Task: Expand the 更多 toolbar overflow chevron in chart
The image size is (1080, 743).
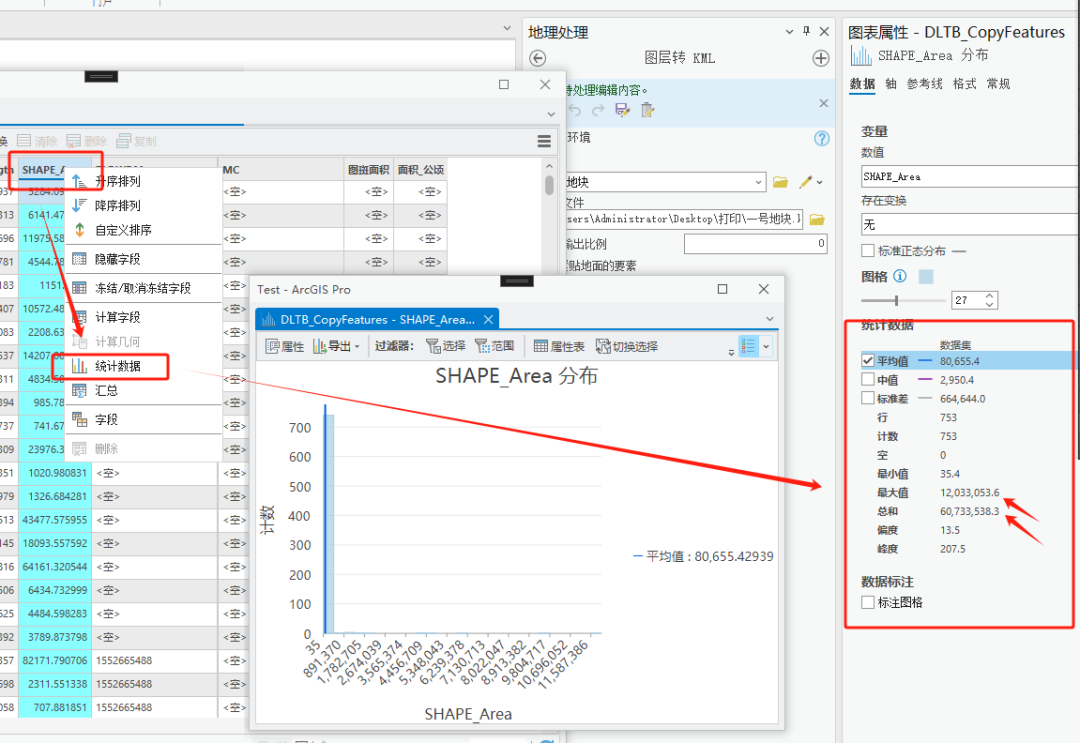Action: tap(731, 352)
